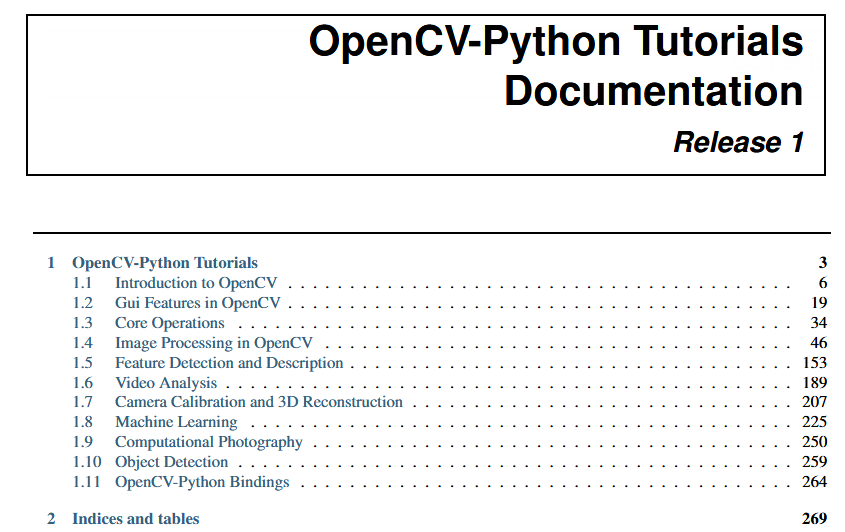Click section number 1.10 in contents

(x=87, y=462)
